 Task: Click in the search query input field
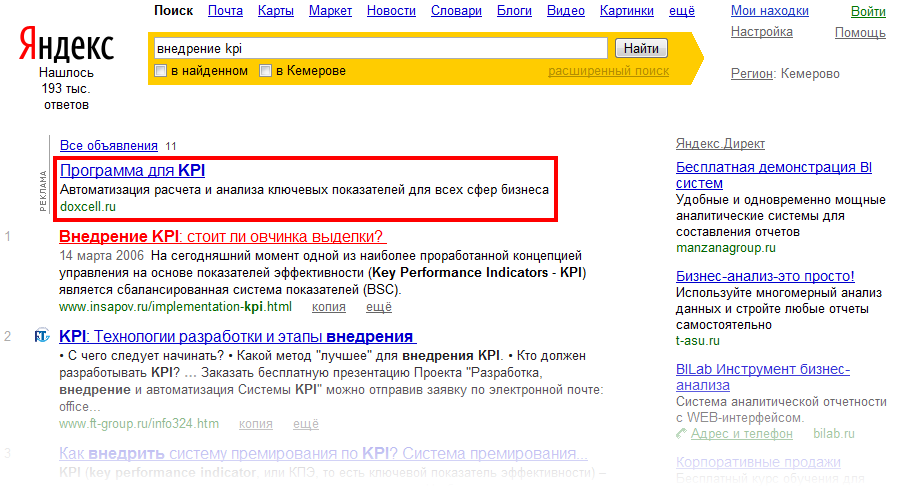380,48
